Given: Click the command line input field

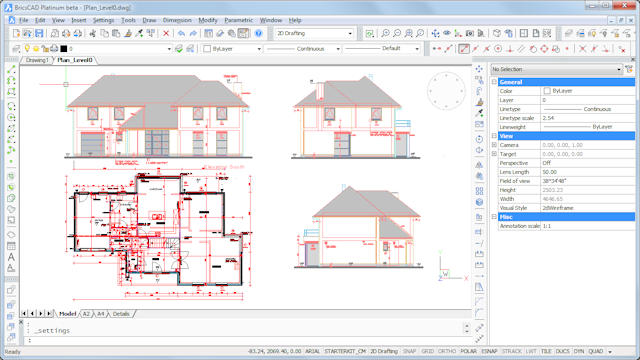Looking at the screenshot, I should point(245,340).
